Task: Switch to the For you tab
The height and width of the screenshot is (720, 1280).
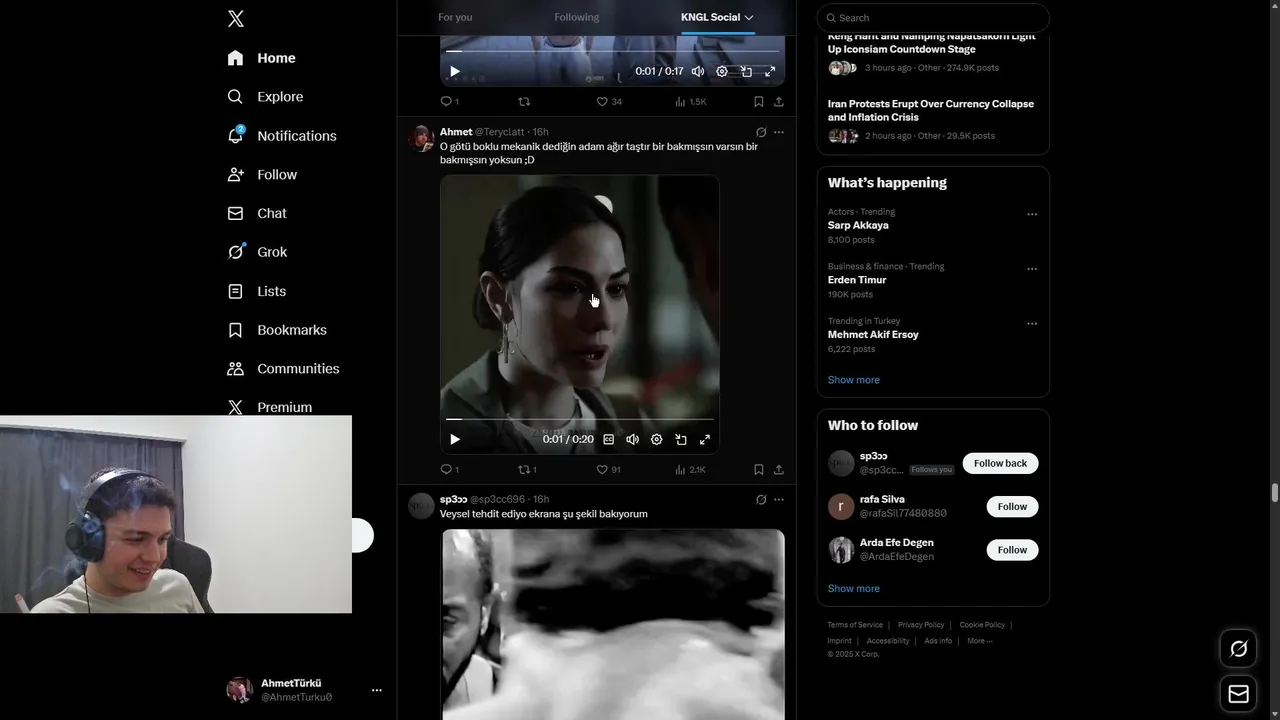Action: coord(455,17)
